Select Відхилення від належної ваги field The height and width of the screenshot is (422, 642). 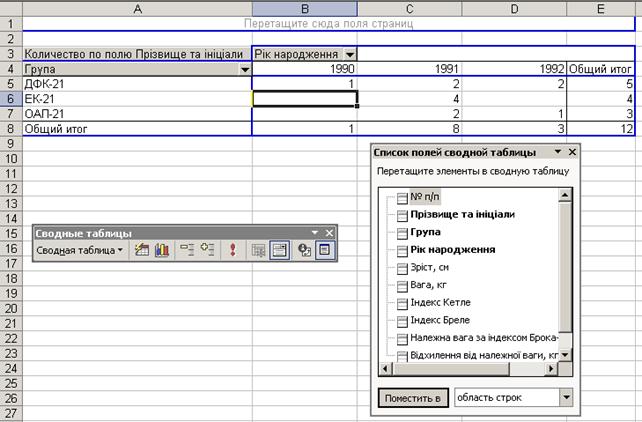[x=484, y=355]
